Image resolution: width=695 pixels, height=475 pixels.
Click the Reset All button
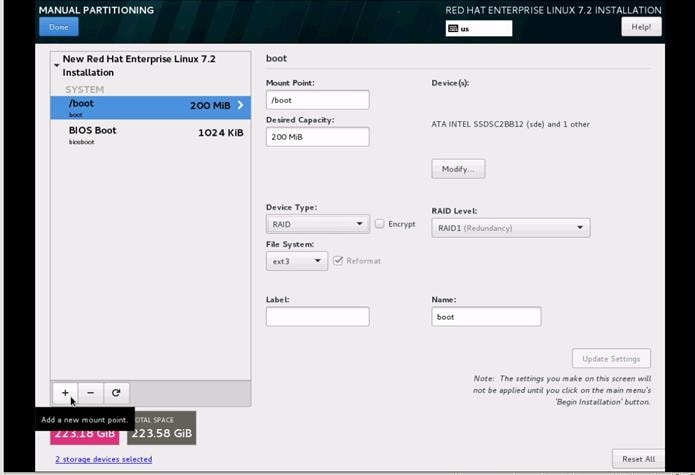pyautogui.click(x=638, y=459)
